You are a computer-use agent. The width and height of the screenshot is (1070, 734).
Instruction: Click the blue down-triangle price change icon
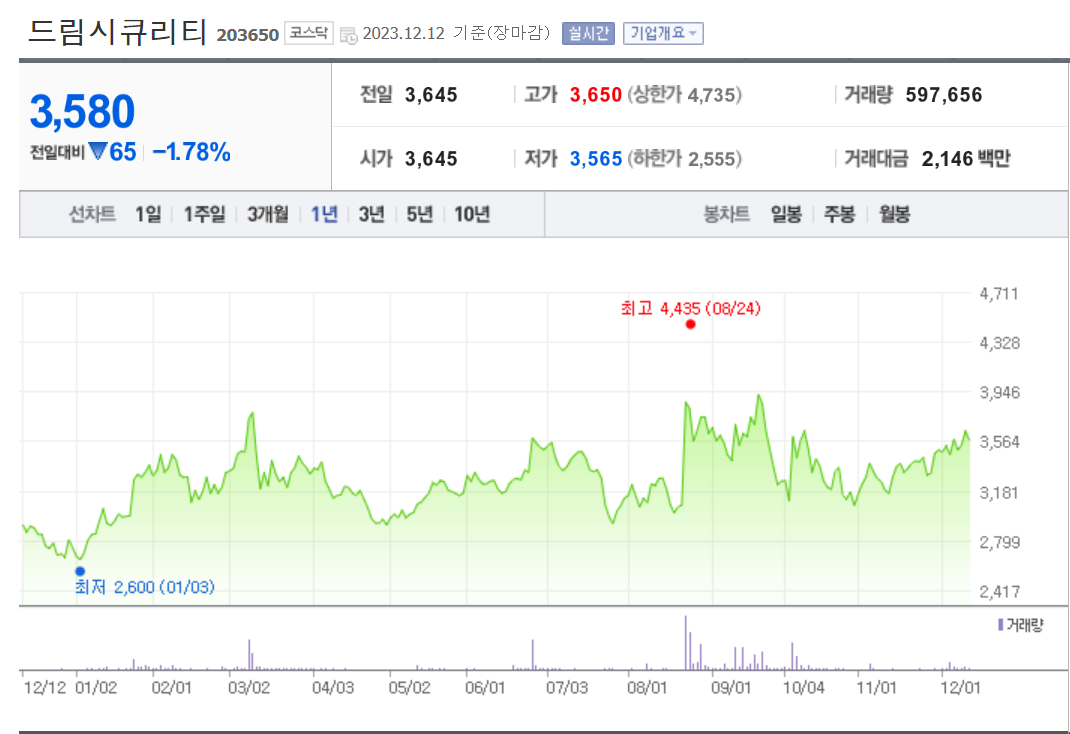pos(98,151)
